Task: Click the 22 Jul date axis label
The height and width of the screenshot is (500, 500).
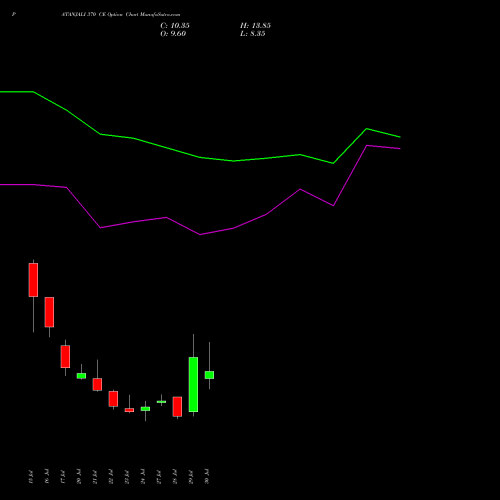Action: click(111, 477)
